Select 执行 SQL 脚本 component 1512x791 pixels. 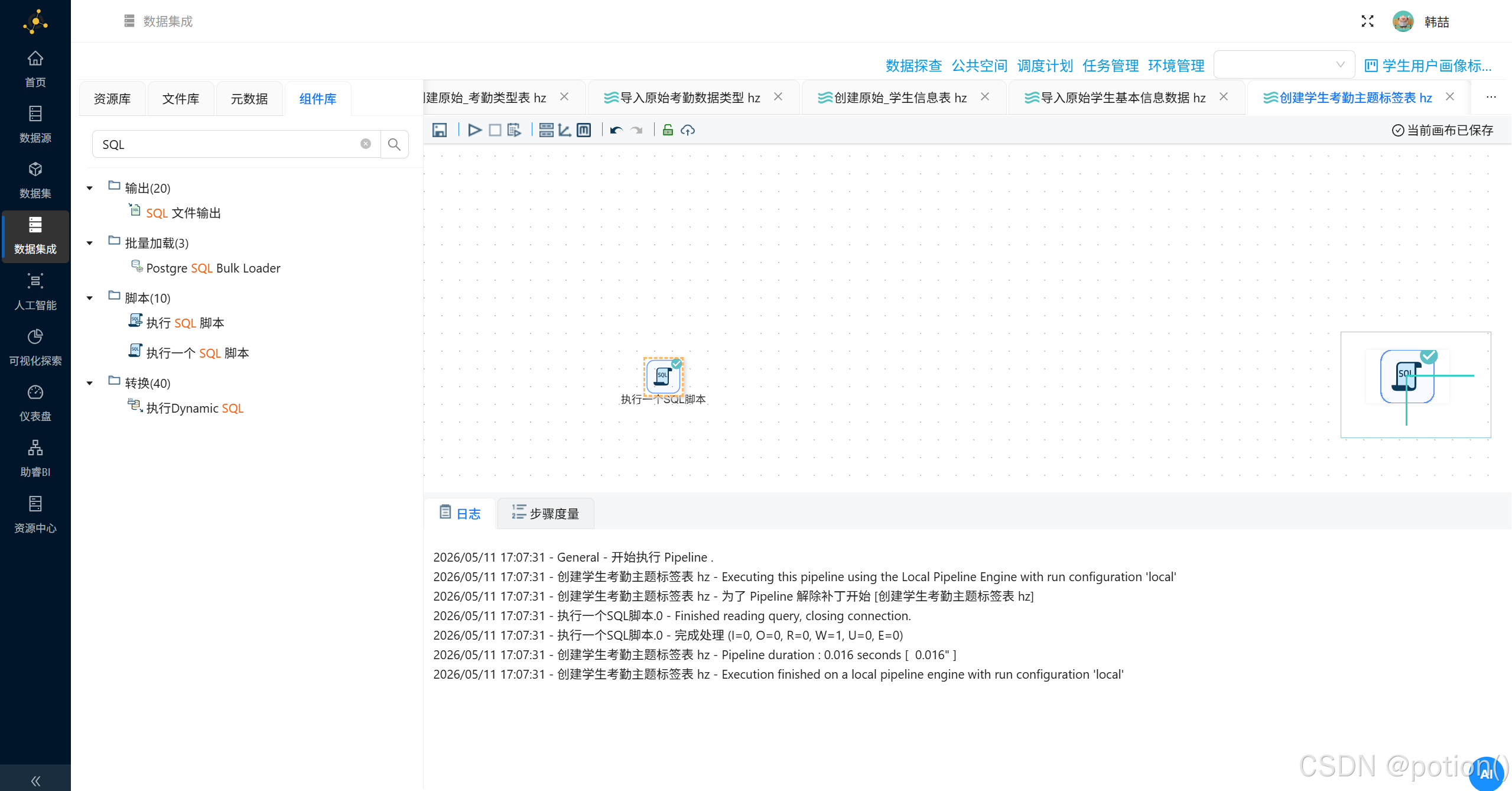tap(177, 323)
